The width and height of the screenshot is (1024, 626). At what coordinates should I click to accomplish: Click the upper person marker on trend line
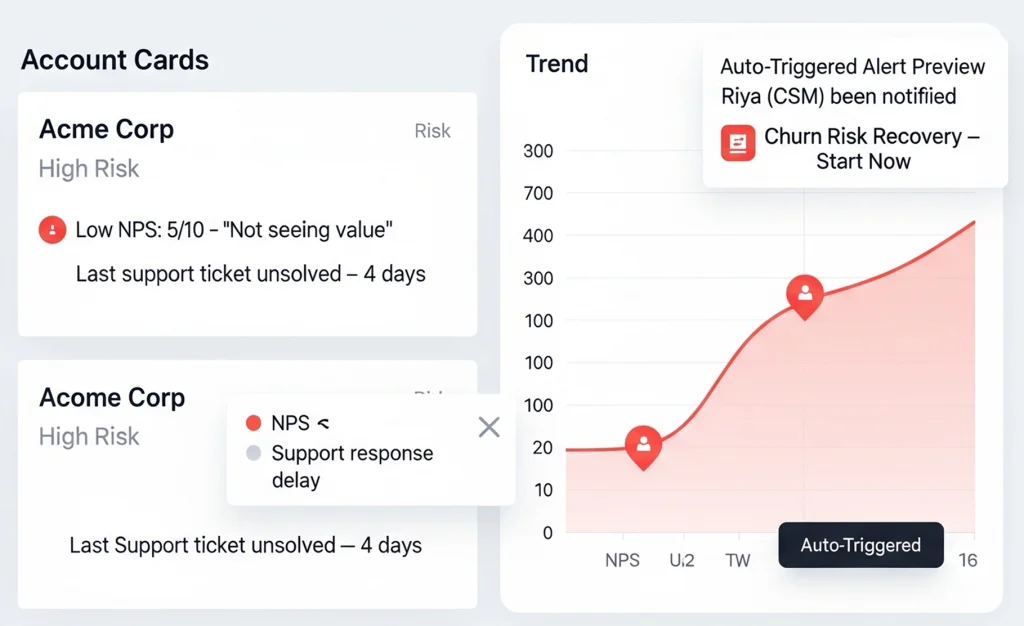(x=804, y=294)
